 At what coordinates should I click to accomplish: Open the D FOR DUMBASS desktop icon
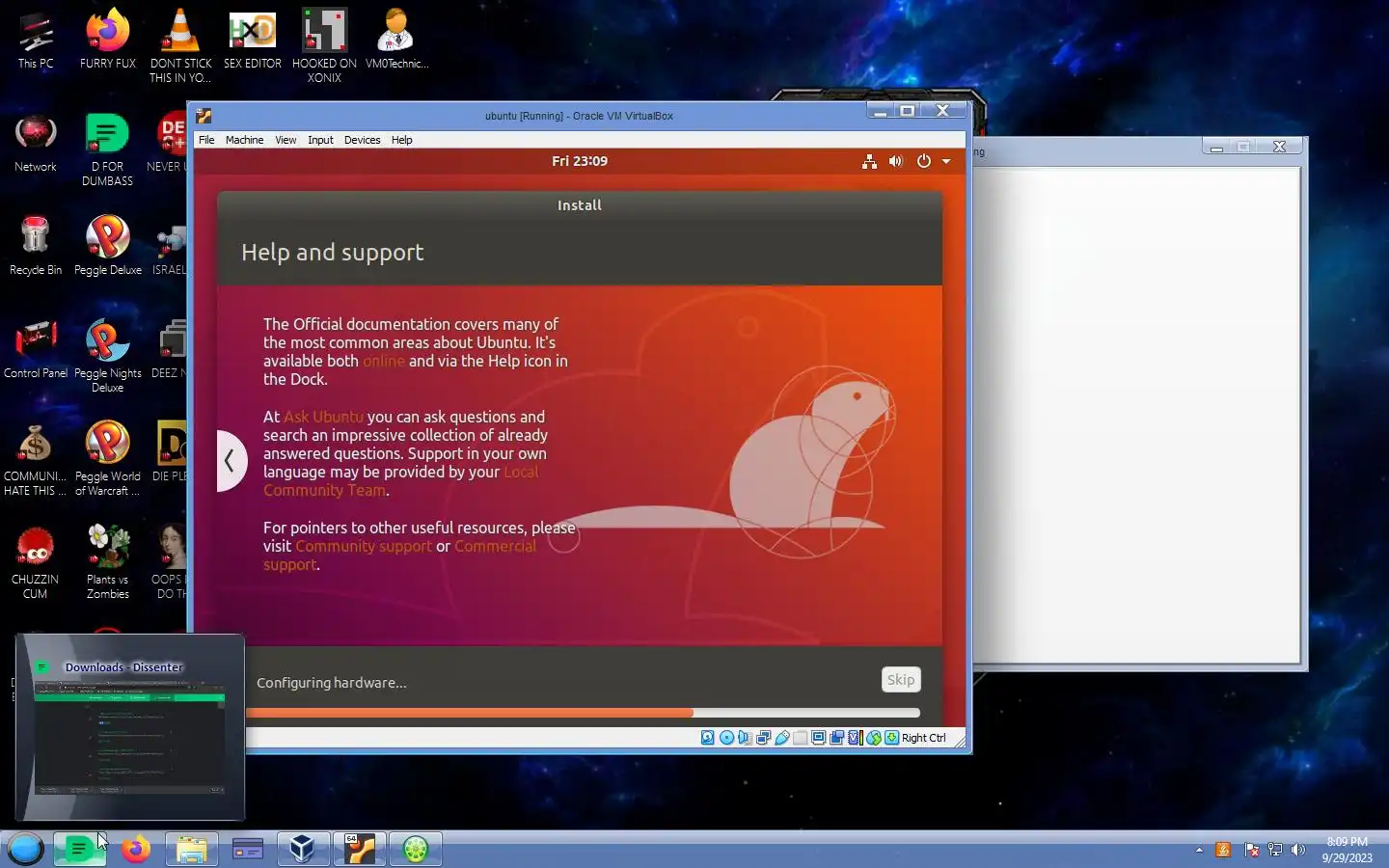pos(108,149)
